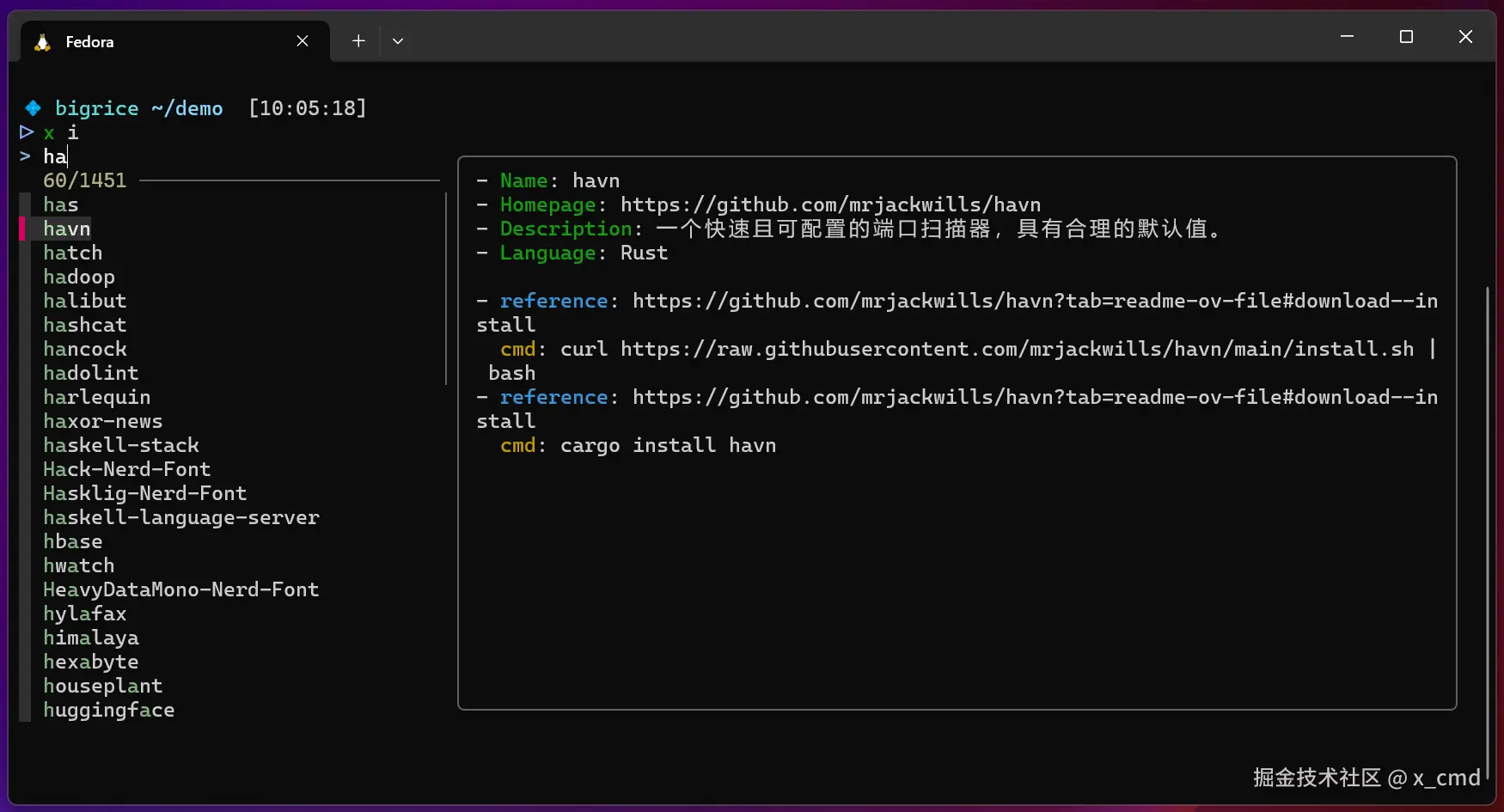Image resolution: width=1504 pixels, height=812 pixels.
Task: Select 'HeavyDataMono-Nerd-Font' in the list
Action: coord(181,589)
